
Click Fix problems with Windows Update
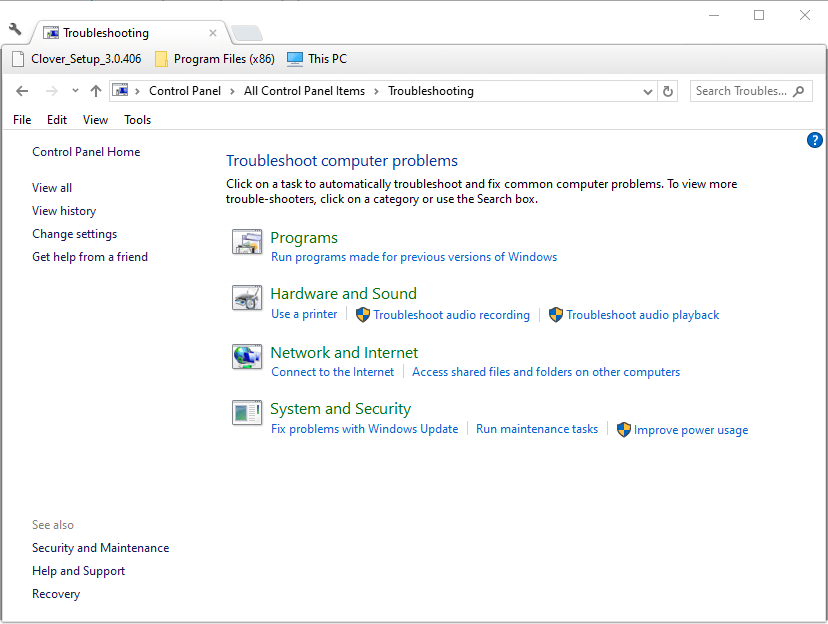(364, 429)
